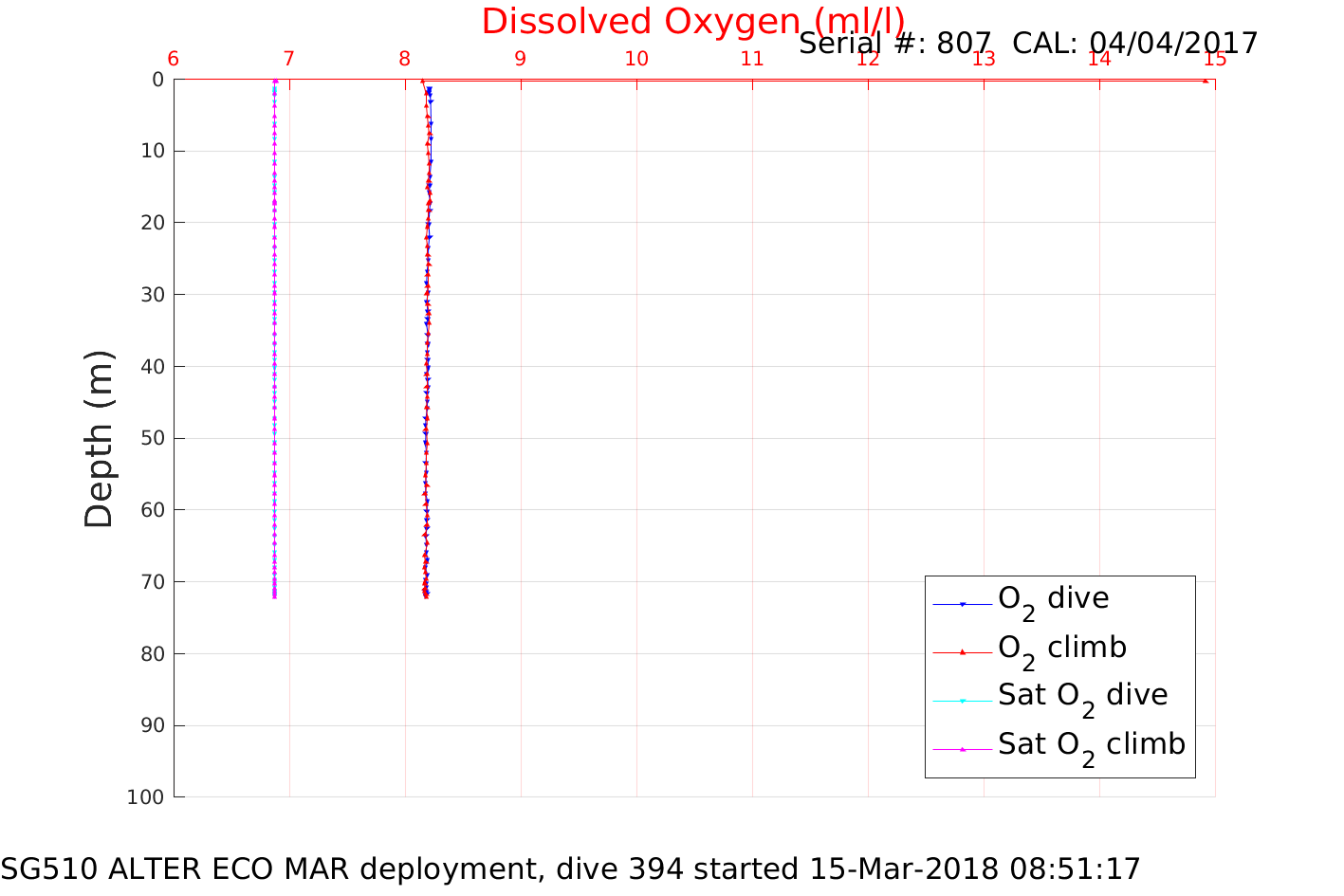Click depth tick label '10'

point(152,152)
